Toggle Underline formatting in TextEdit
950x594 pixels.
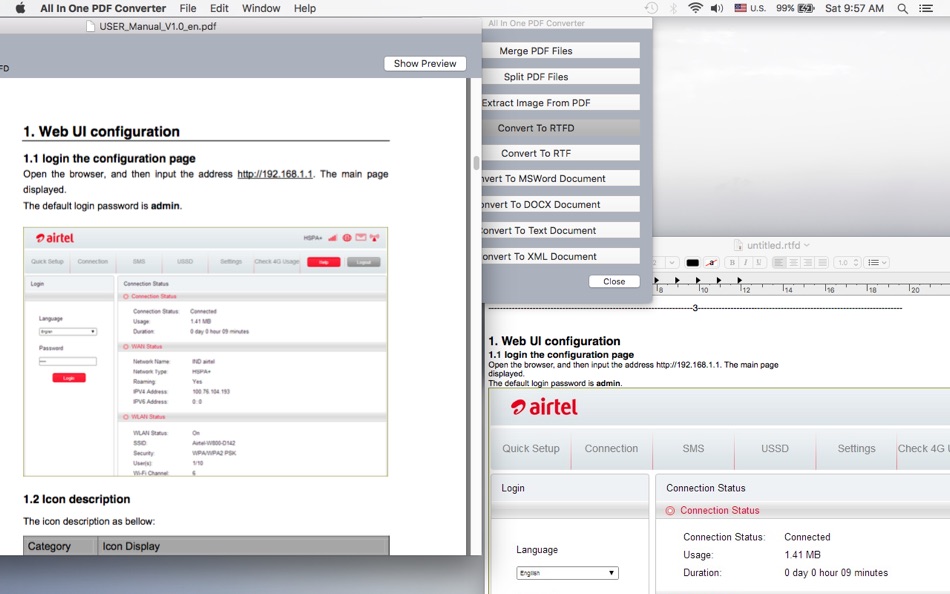pyautogui.click(x=758, y=262)
